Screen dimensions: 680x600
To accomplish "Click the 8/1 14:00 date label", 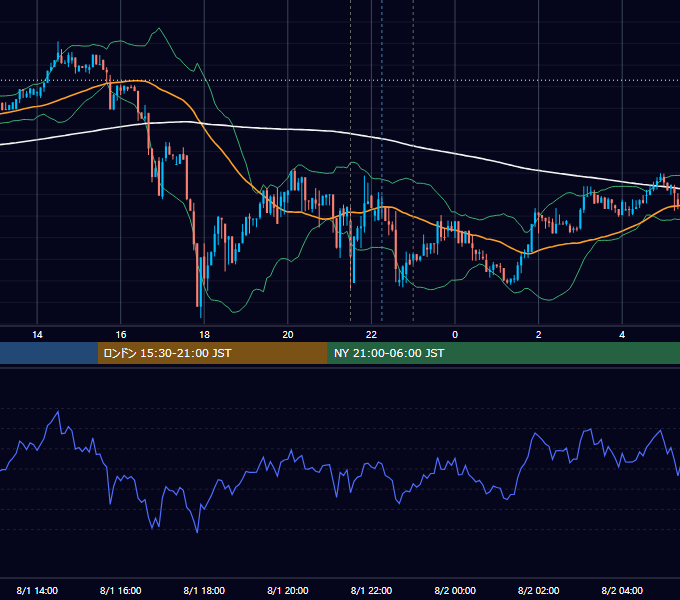I will [37, 590].
